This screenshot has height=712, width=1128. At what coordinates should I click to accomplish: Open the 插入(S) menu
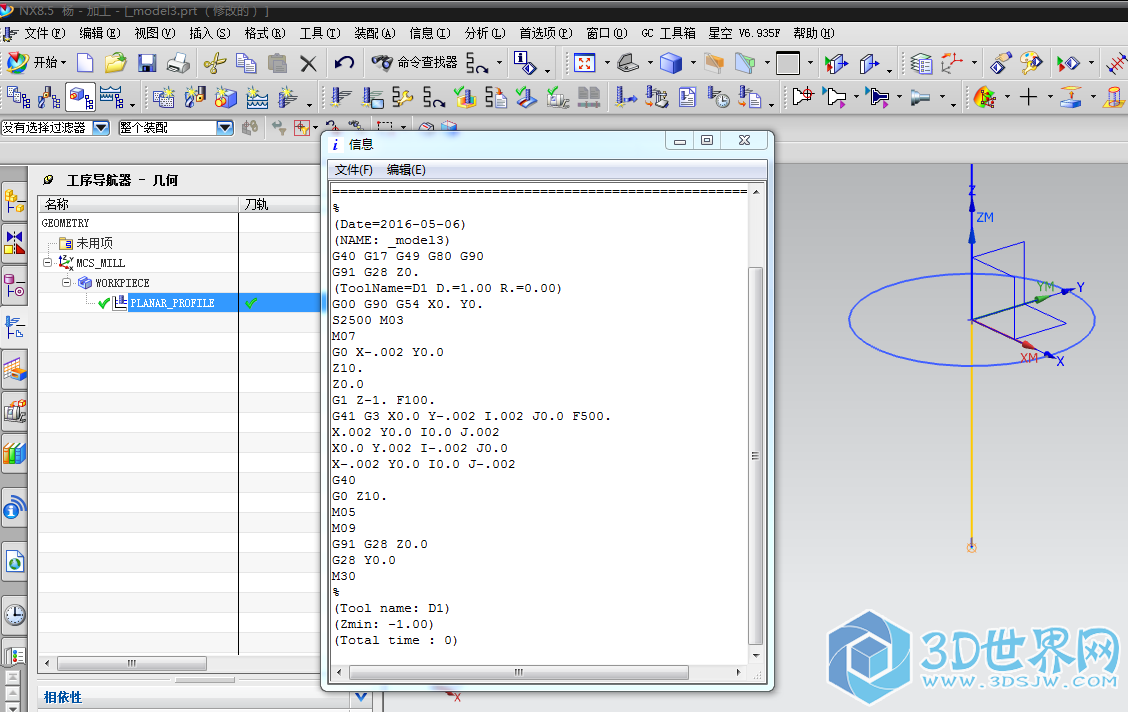coord(210,33)
